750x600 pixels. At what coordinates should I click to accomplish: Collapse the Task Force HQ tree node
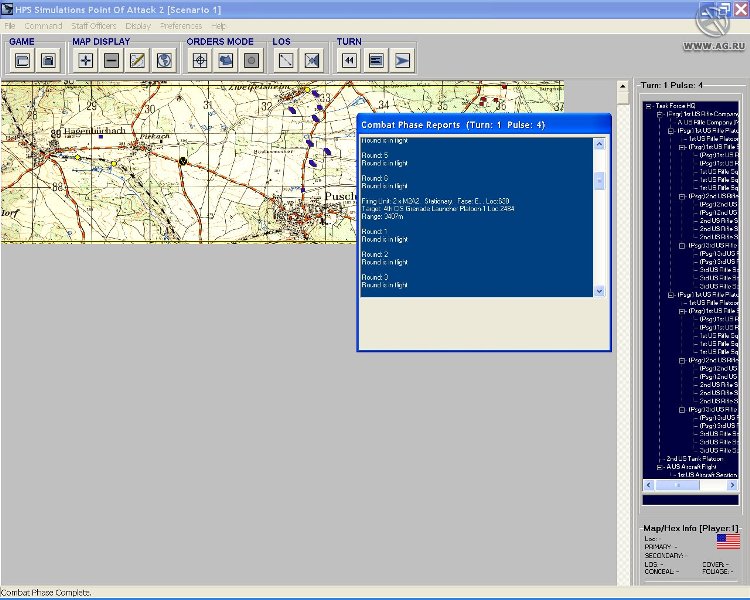[648, 106]
